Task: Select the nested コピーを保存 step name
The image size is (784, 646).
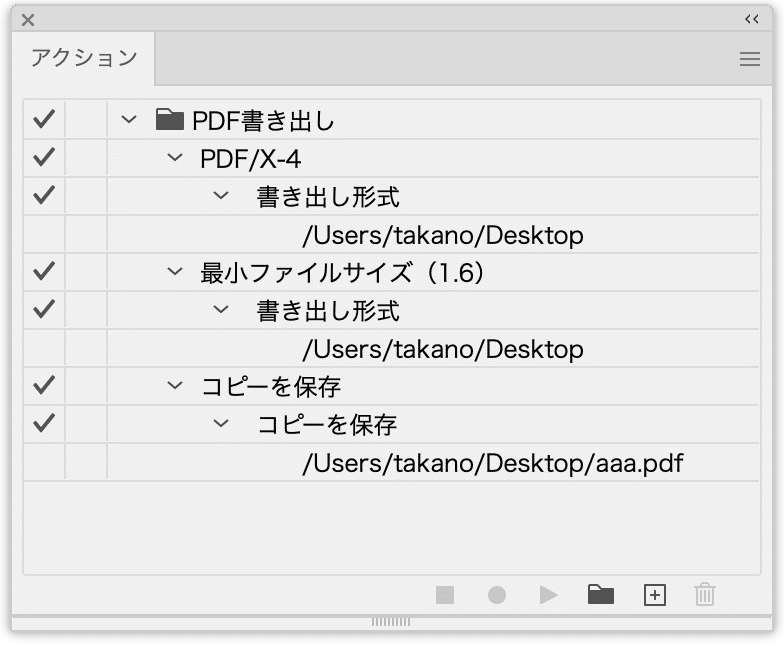Action: pos(327,425)
